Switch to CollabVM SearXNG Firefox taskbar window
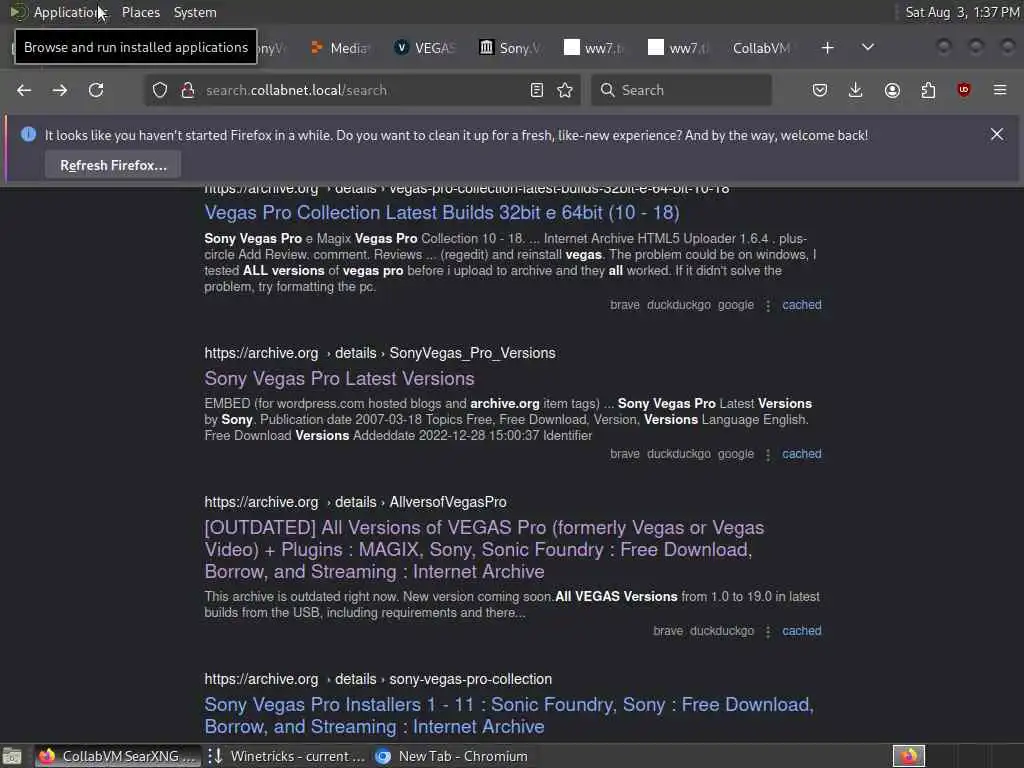 click(117, 756)
